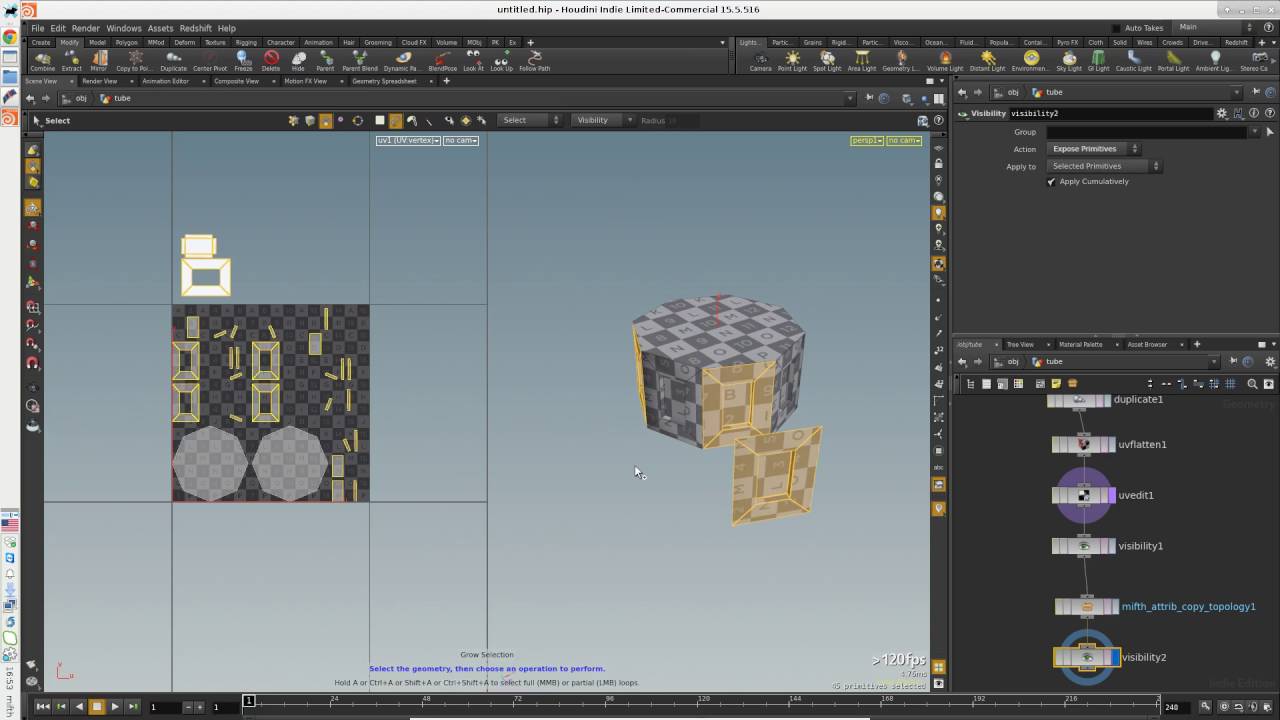Open the Redshift menu
This screenshot has height=720, width=1280.
tap(196, 28)
